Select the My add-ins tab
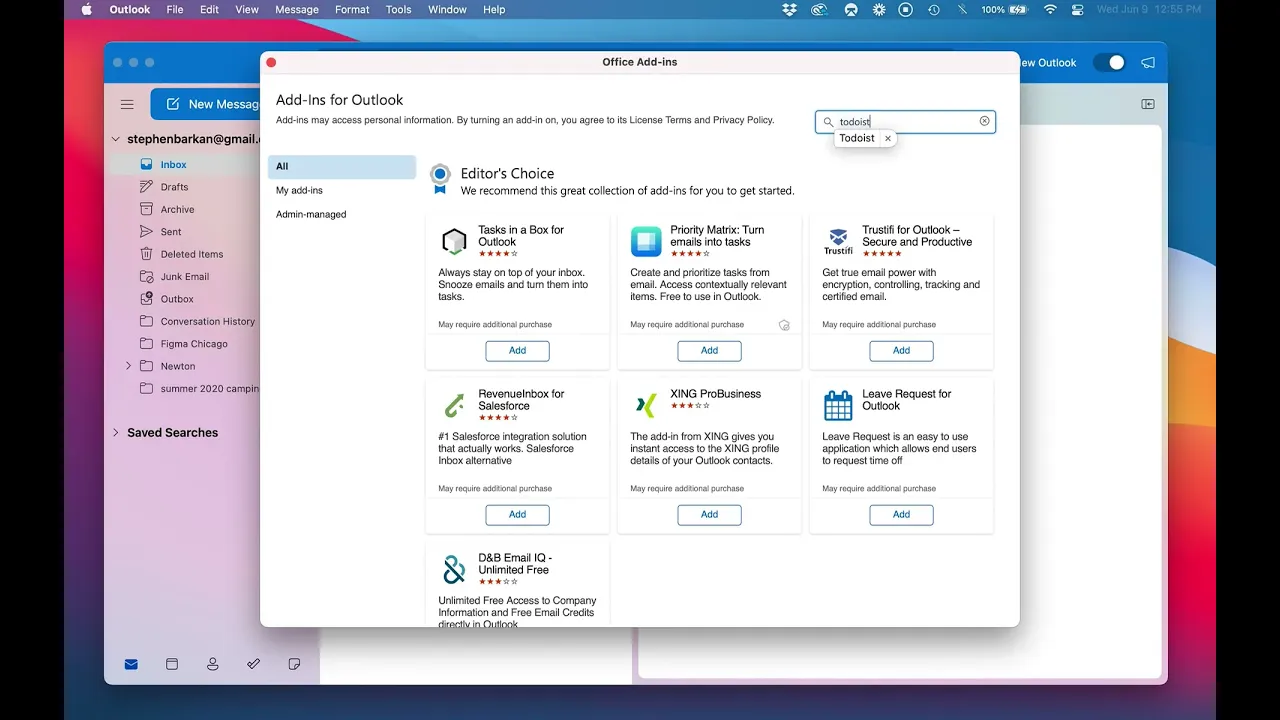This screenshot has width=1280, height=720. point(299,190)
